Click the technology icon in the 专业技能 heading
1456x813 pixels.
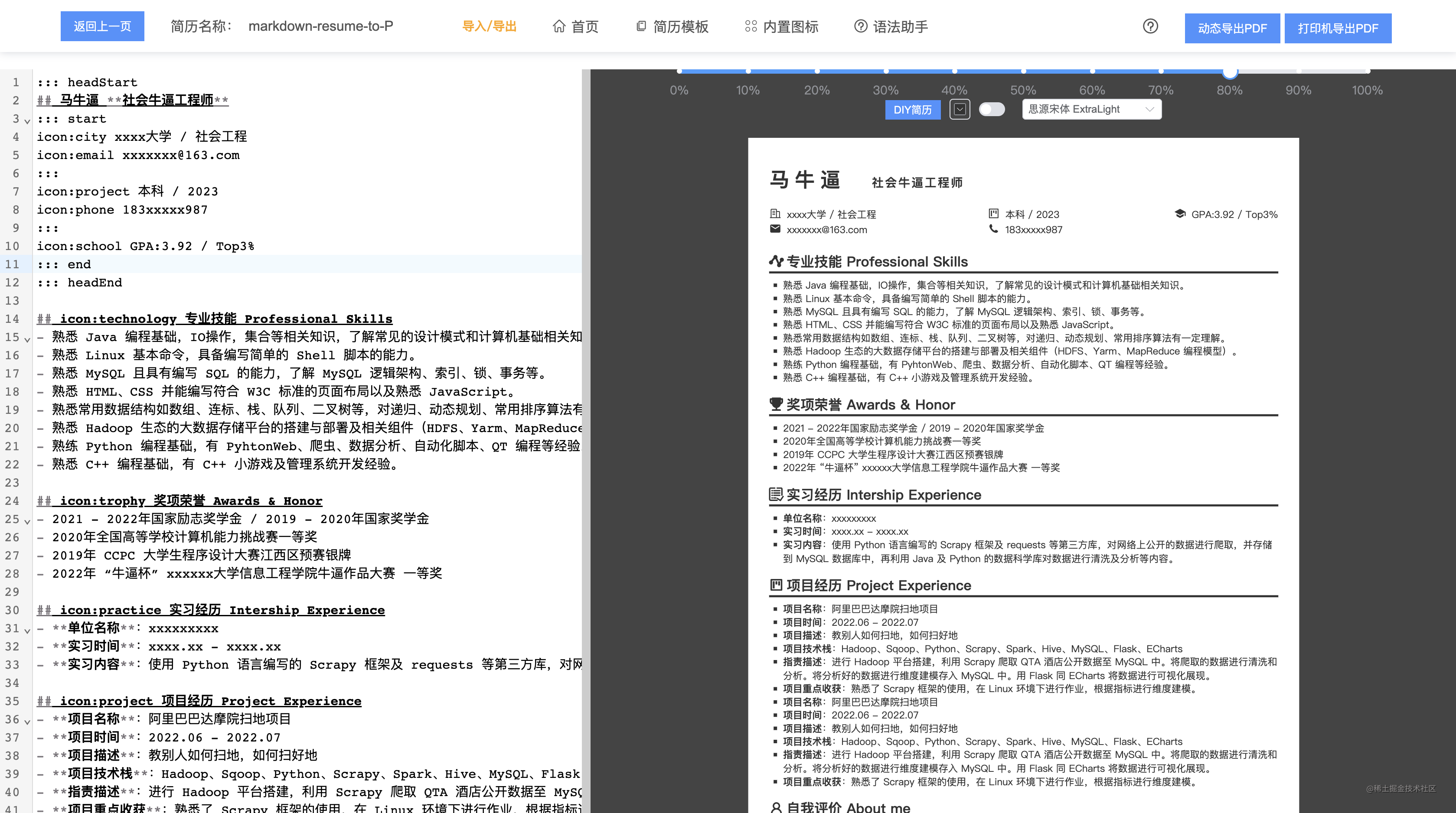[776, 261]
